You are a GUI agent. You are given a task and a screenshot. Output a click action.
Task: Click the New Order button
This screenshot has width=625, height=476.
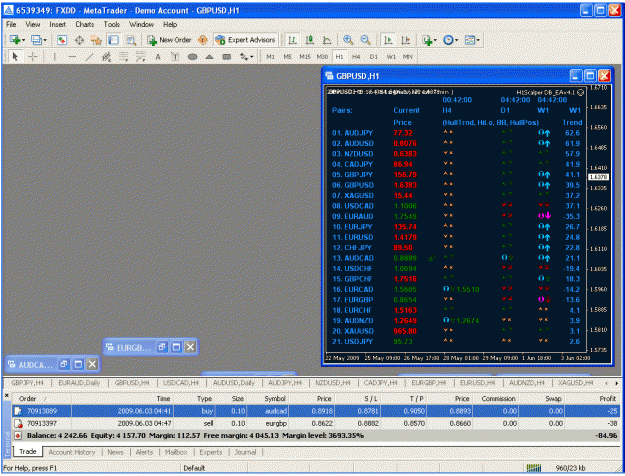coord(169,40)
